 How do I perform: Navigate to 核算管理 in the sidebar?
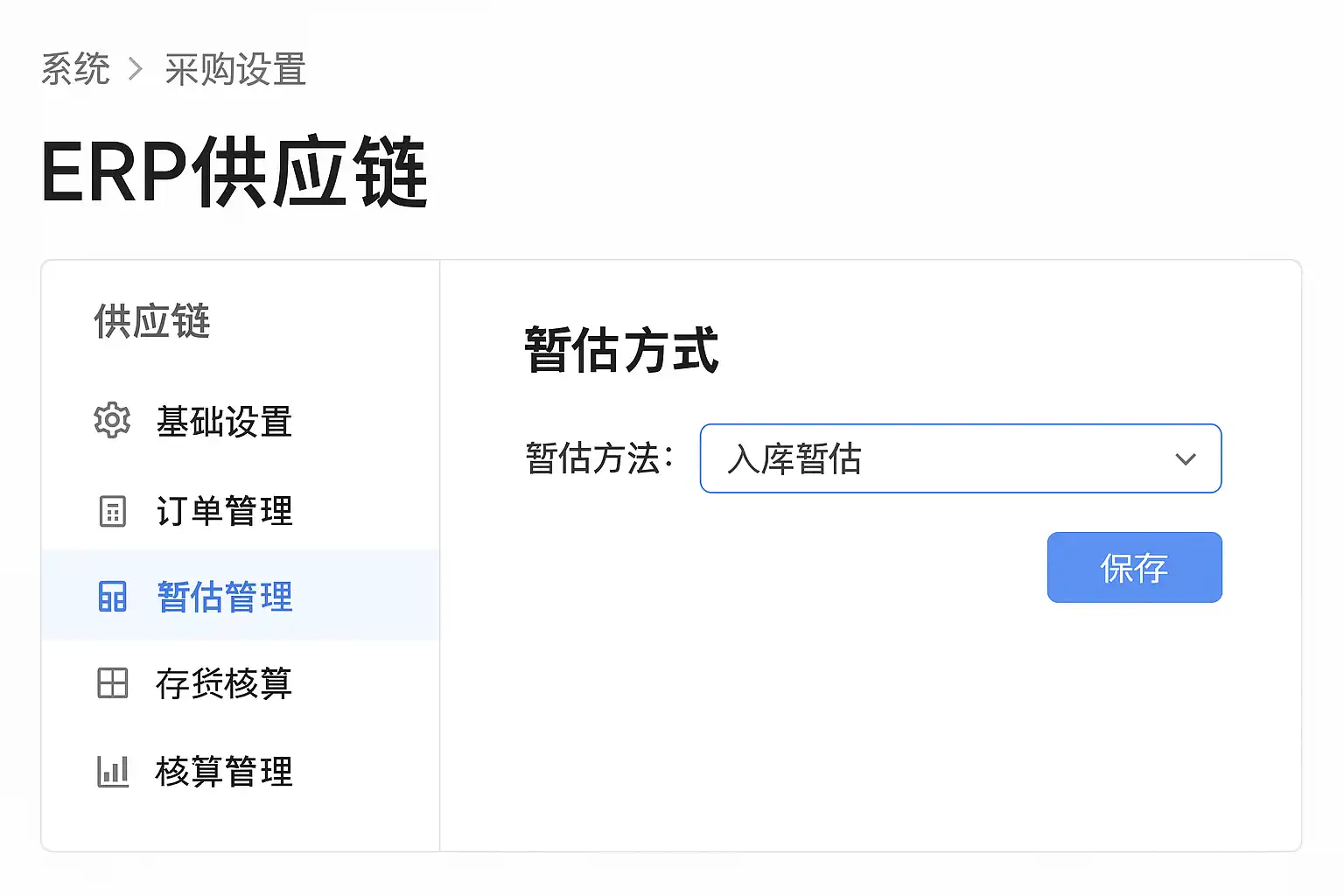pos(224,771)
